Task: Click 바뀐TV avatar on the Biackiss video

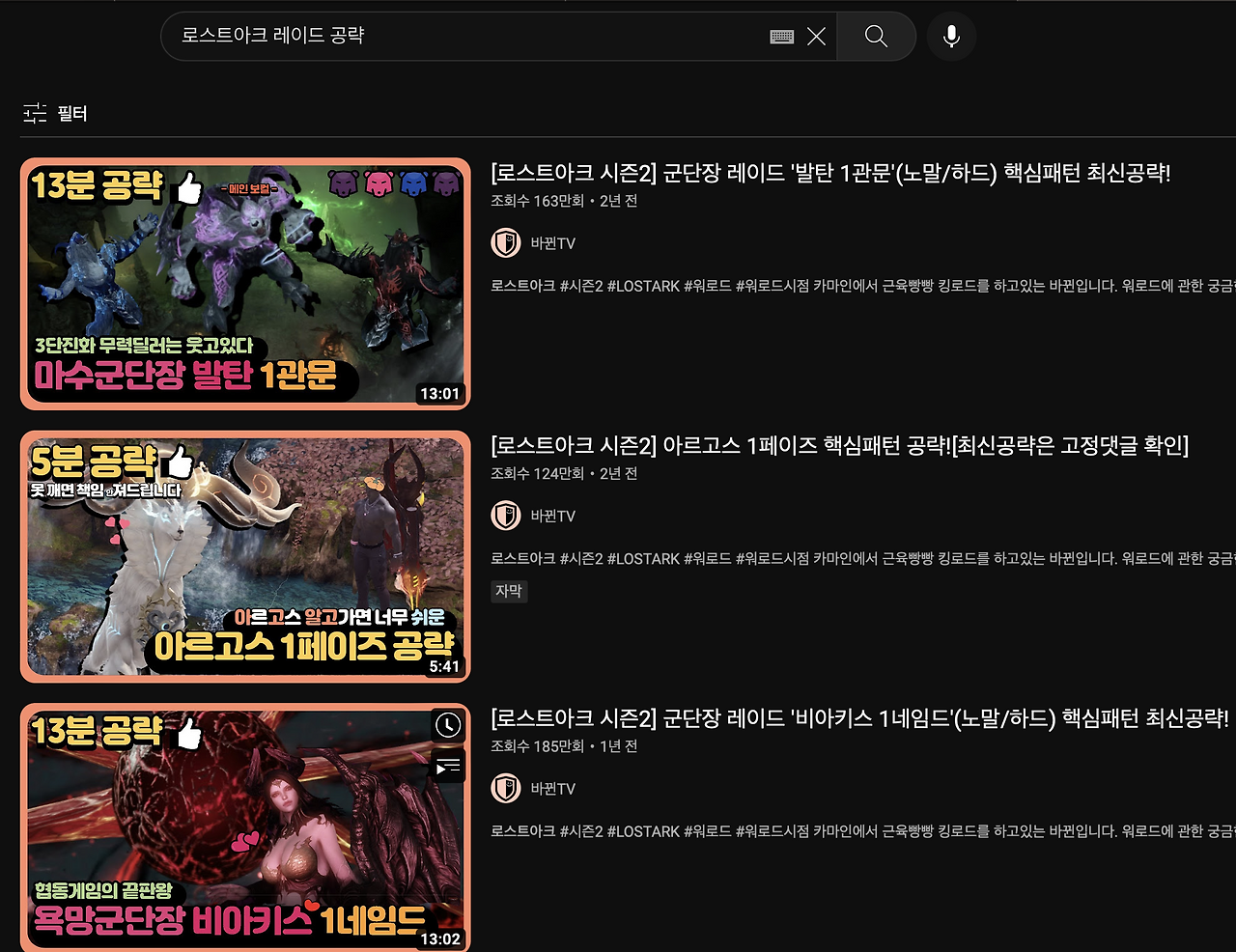Action: click(505, 788)
